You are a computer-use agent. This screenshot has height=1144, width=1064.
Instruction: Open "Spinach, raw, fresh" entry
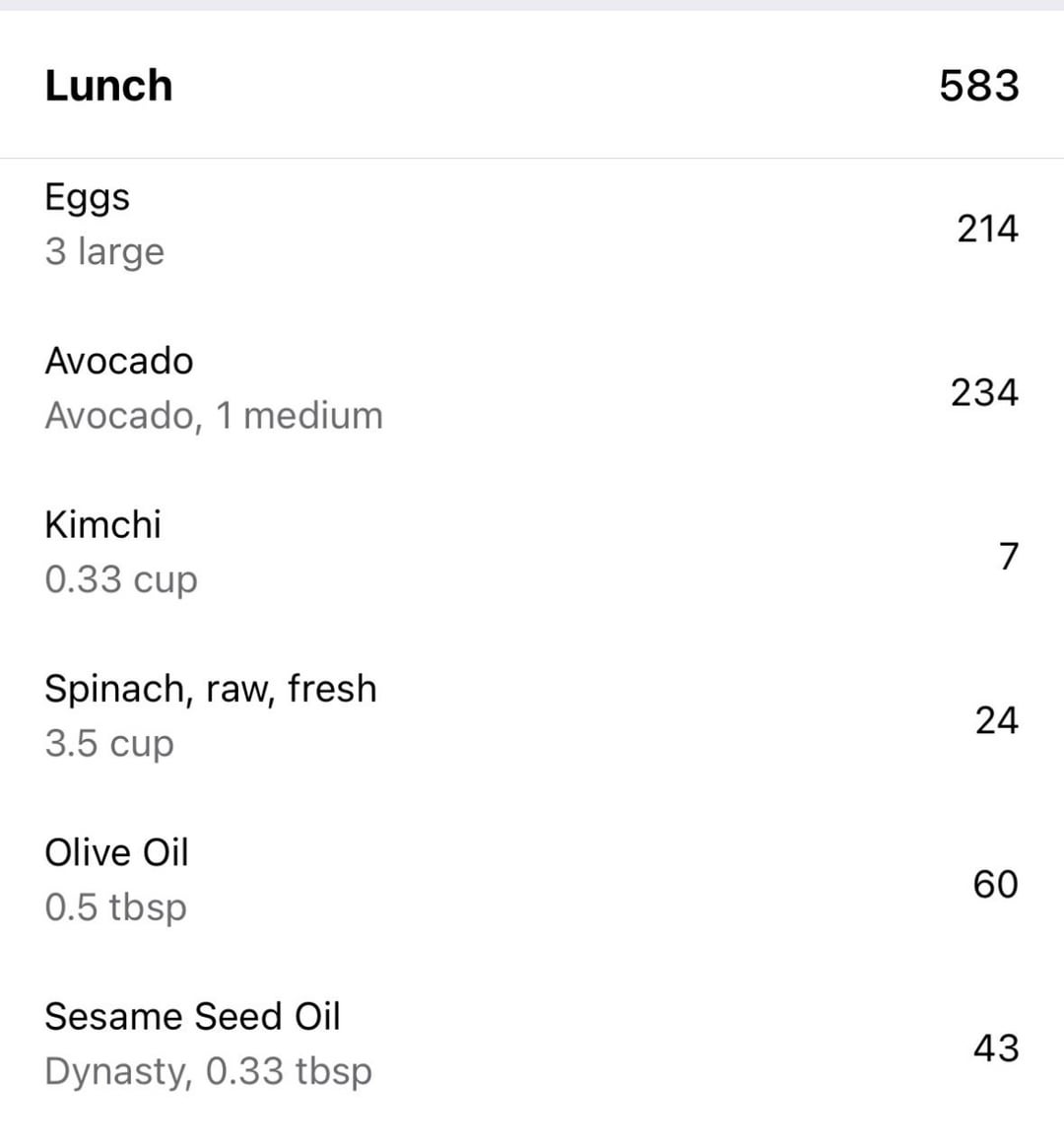tap(211, 689)
